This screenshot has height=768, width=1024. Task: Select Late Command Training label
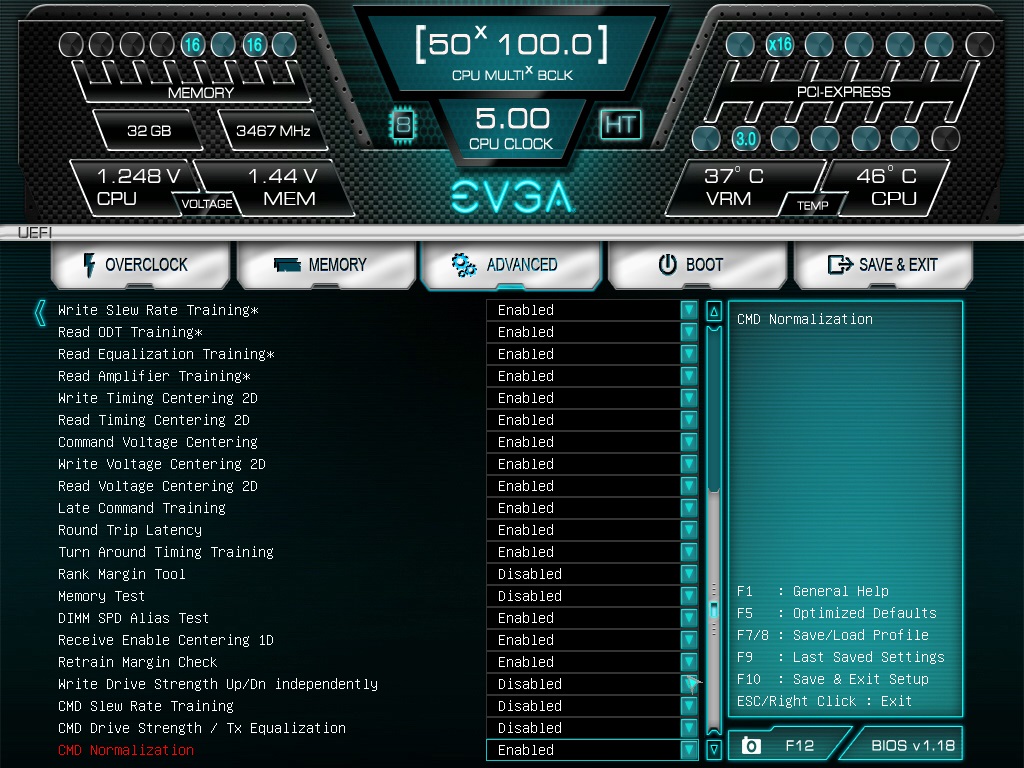[142, 508]
